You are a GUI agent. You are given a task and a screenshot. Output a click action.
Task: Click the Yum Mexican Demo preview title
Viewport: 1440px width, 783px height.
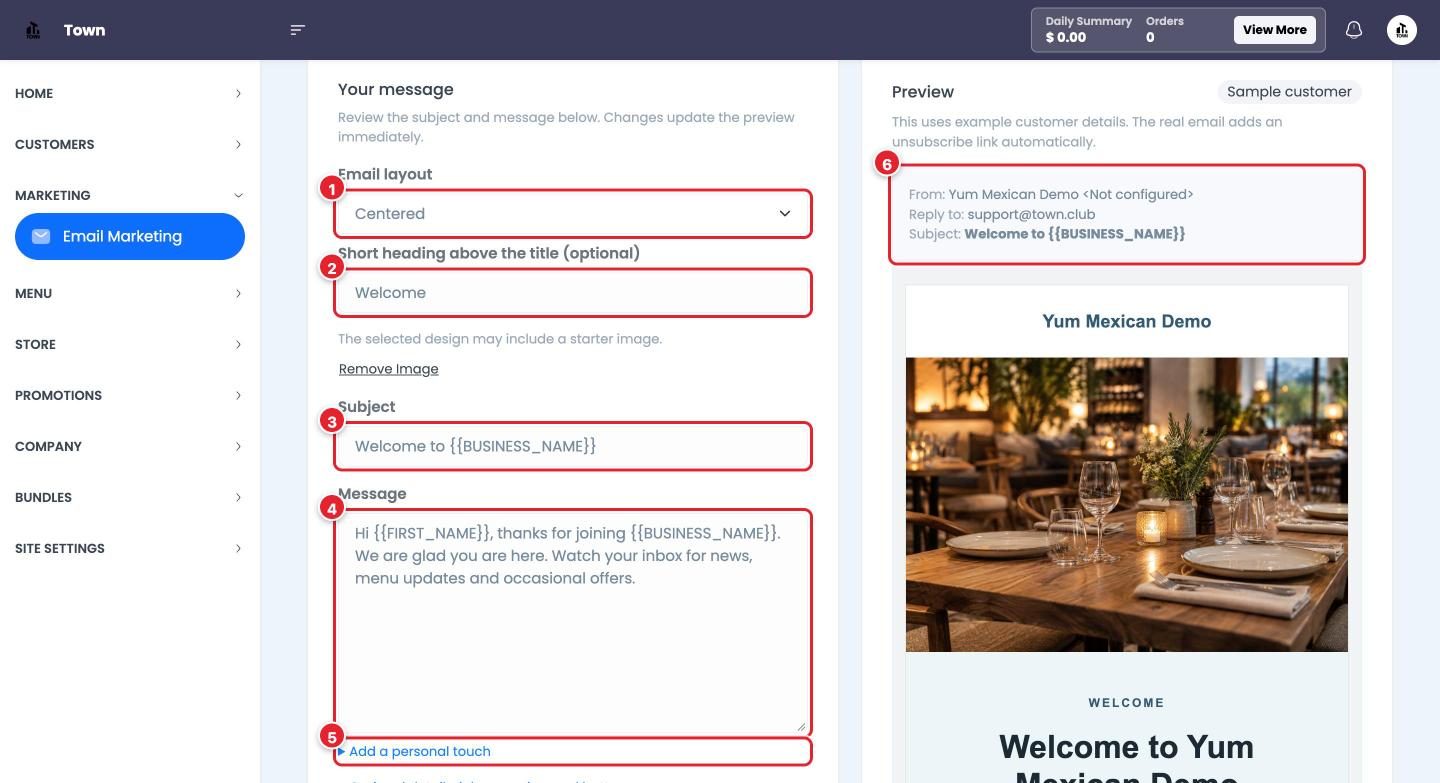click(x=1127, y=321)
